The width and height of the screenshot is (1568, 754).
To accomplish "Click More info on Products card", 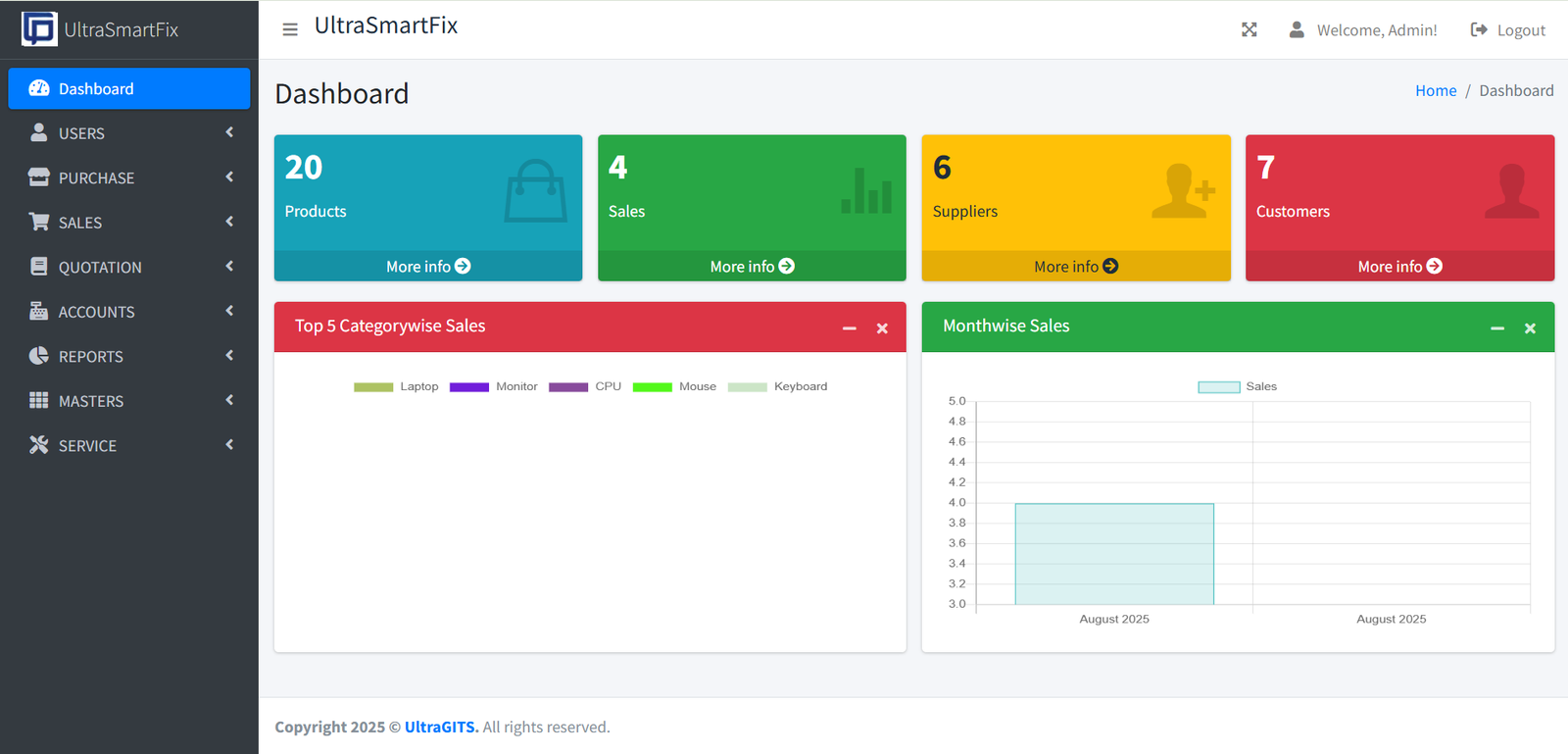I will tap(428, 266).
